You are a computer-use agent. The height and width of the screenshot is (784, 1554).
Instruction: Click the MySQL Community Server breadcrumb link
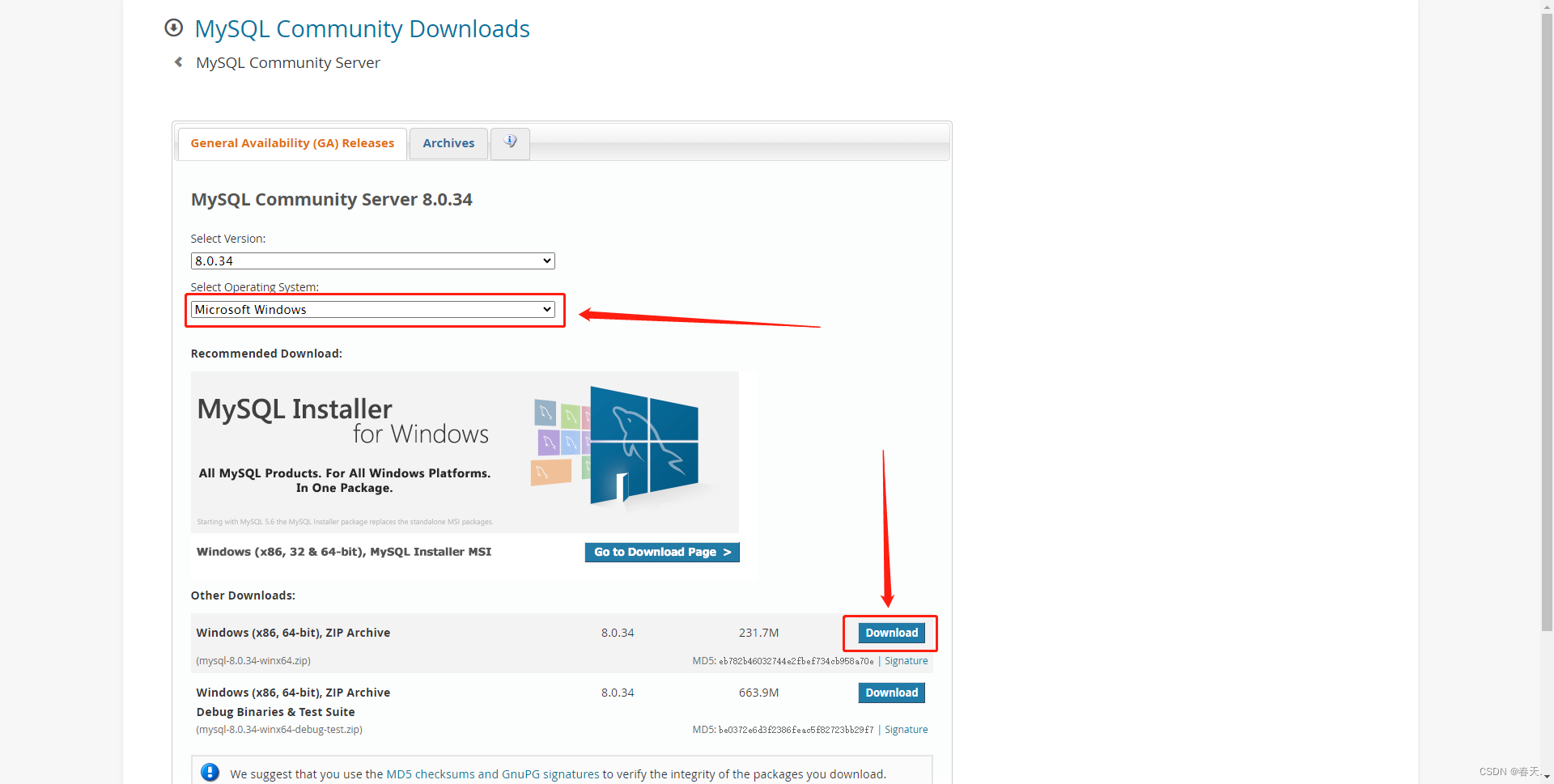coord(287,63)
